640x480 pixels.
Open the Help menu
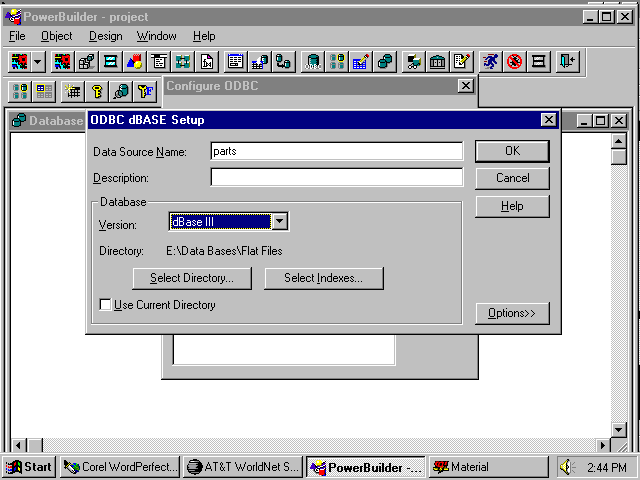pyautogui.click(x=204, y=36)
